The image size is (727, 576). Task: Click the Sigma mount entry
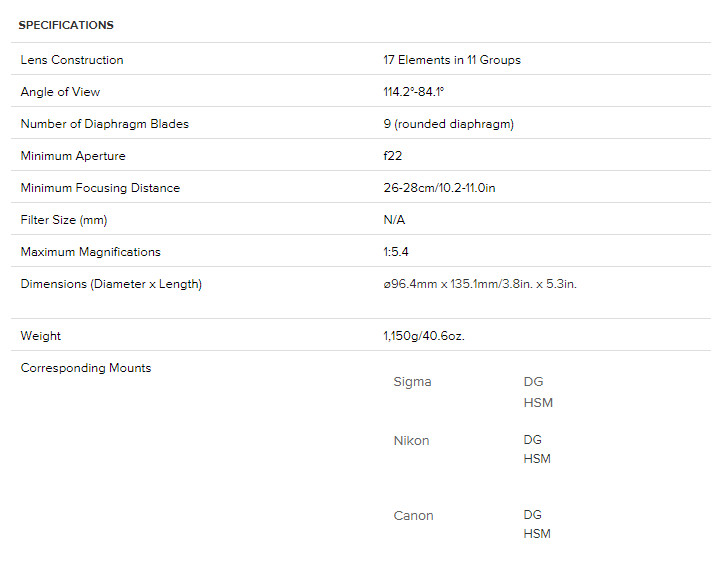(413, 382)
